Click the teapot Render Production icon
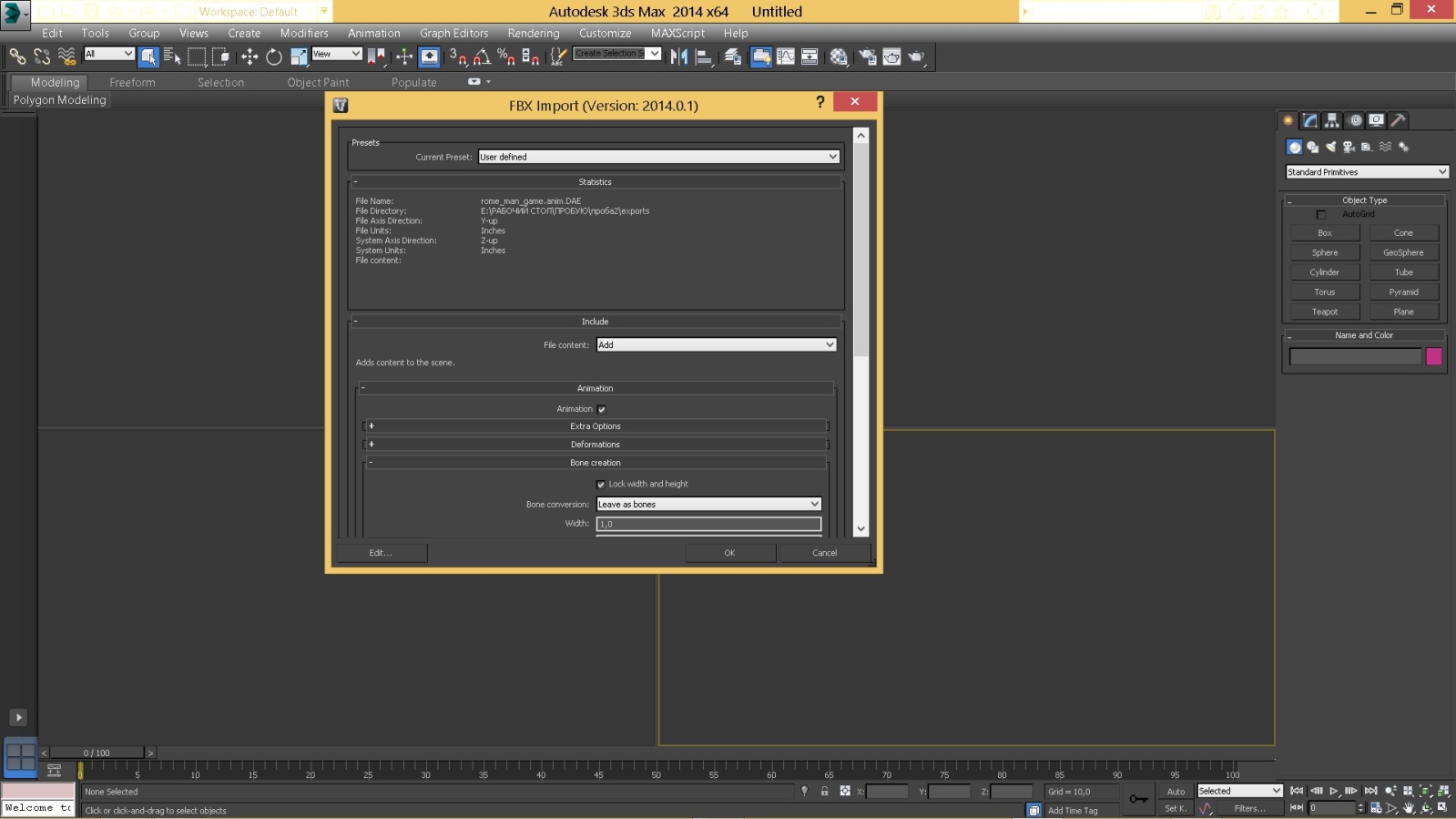 point(916,56)
